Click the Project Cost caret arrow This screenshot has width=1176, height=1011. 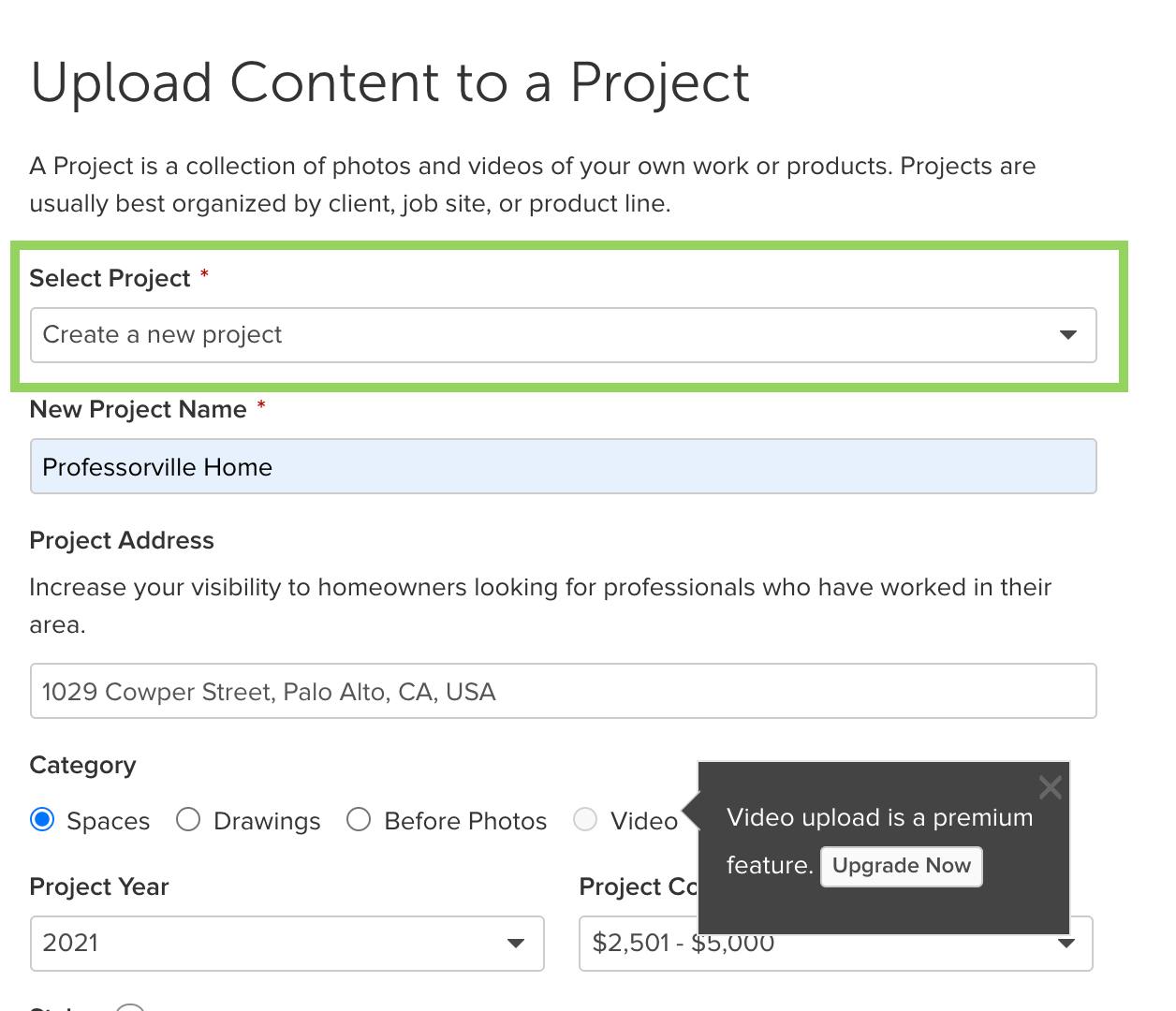[1066, 944]
